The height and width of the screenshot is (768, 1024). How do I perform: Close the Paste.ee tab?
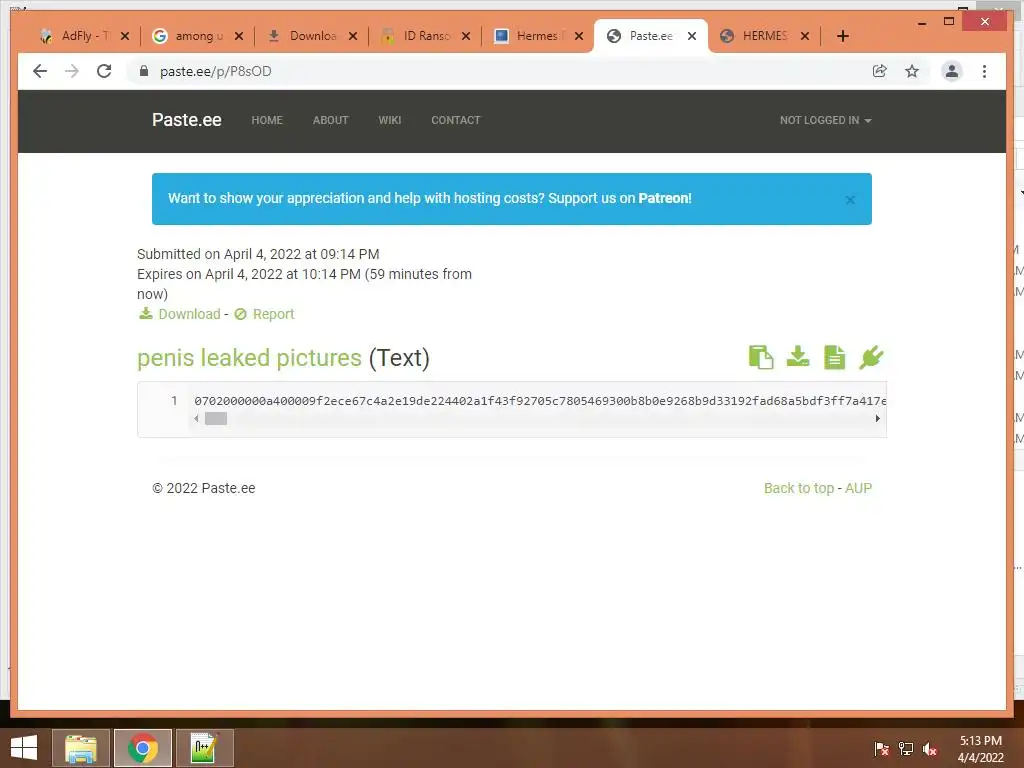(x=692, y=36)
